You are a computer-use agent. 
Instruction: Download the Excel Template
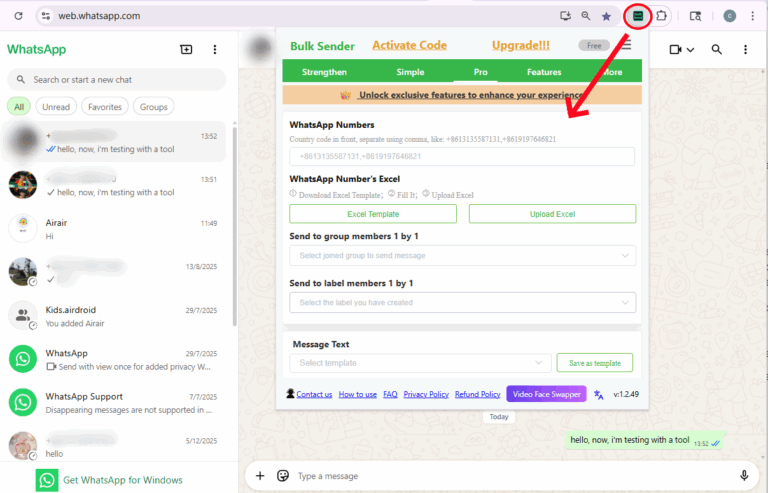point(373,214)
